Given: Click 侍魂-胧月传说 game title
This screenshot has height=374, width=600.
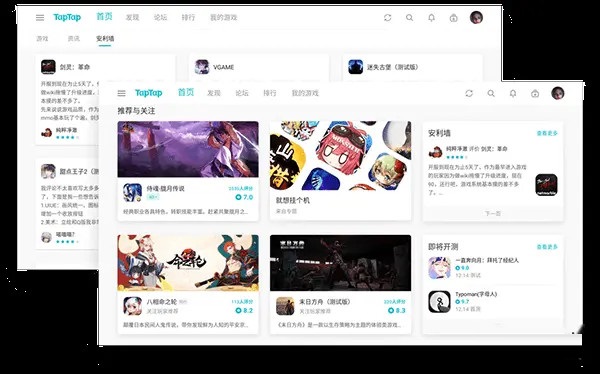Looking at the screenshot, I should 165,188.
